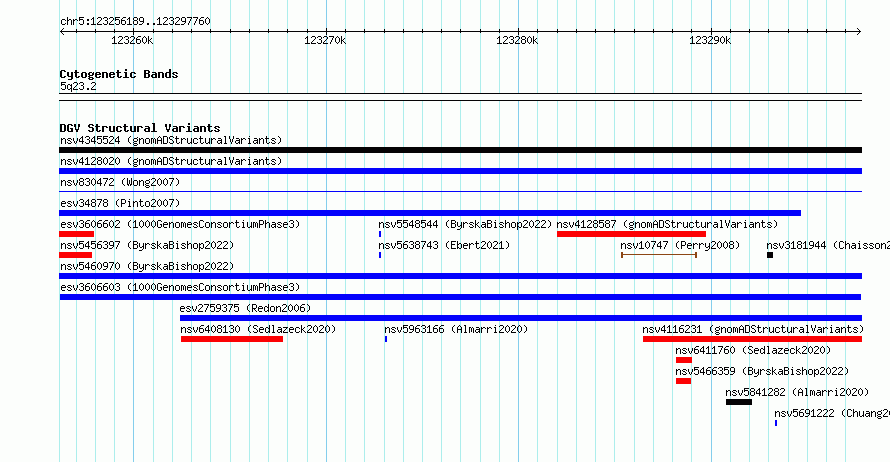
Task: Open nsv6411760 (Sedlazeck2020) label
Action: [x=753, y=350]
